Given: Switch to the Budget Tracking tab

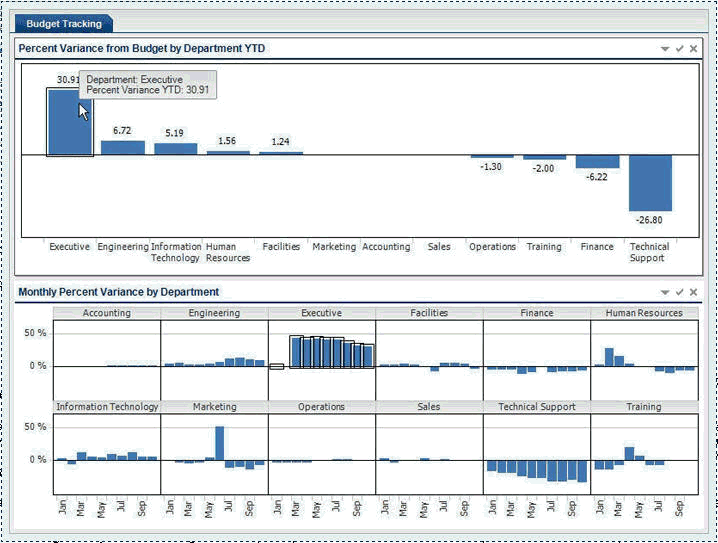Looking at the screenshot, I should (64, 23).
